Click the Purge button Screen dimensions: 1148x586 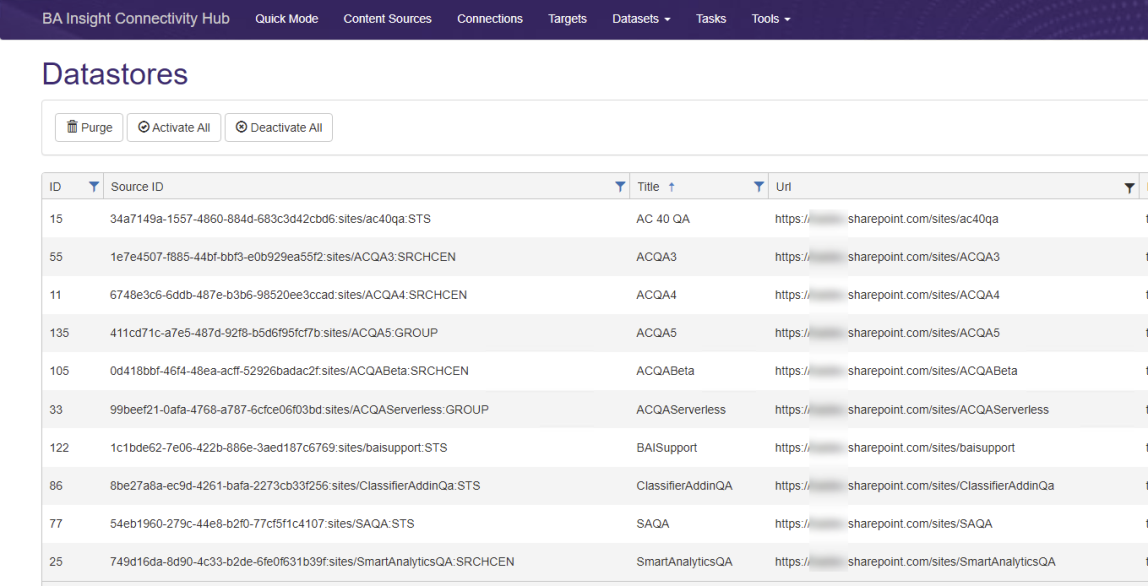point(89,128)
